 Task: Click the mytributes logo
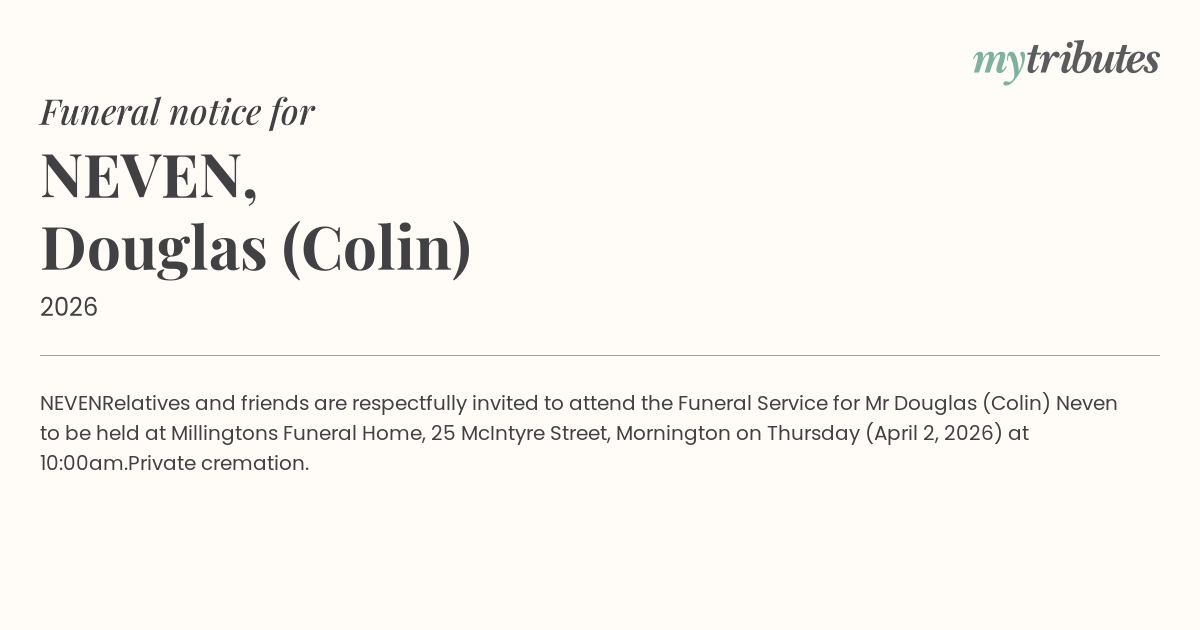coord(1066,60)
